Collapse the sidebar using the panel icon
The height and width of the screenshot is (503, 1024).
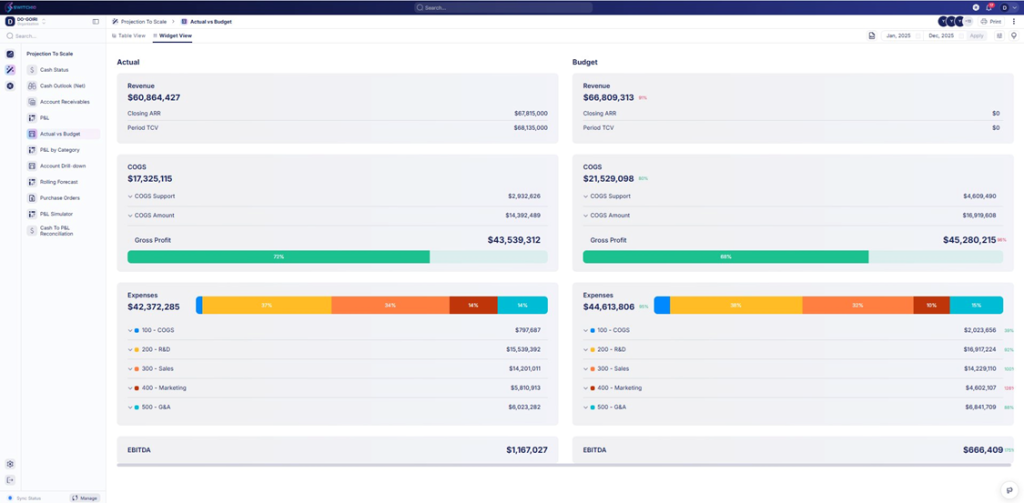96,21
